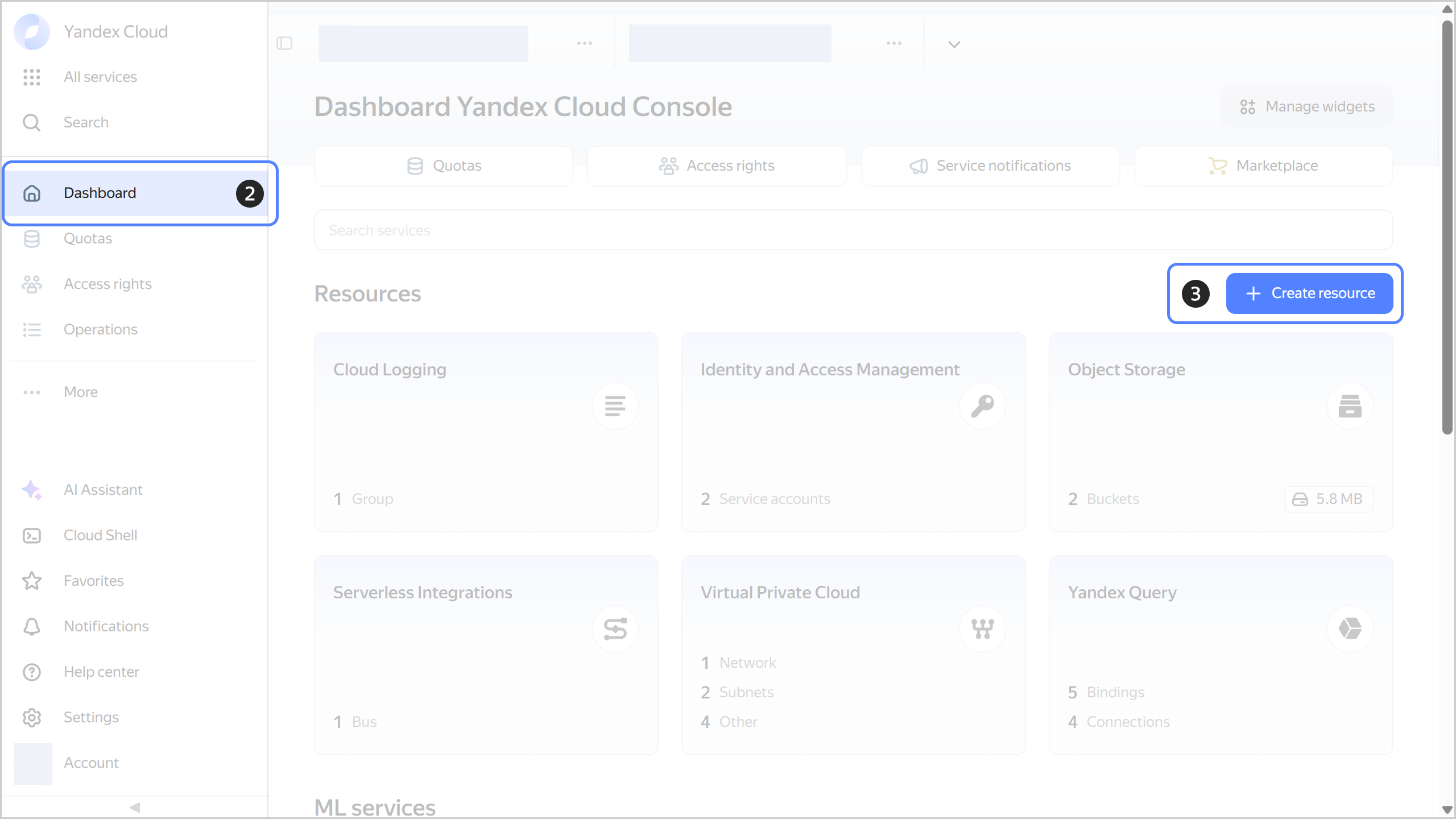This screenshot has height=819, width=1456.
Task: Collapse sidebar with bottom left arrow
Action: 135,807
